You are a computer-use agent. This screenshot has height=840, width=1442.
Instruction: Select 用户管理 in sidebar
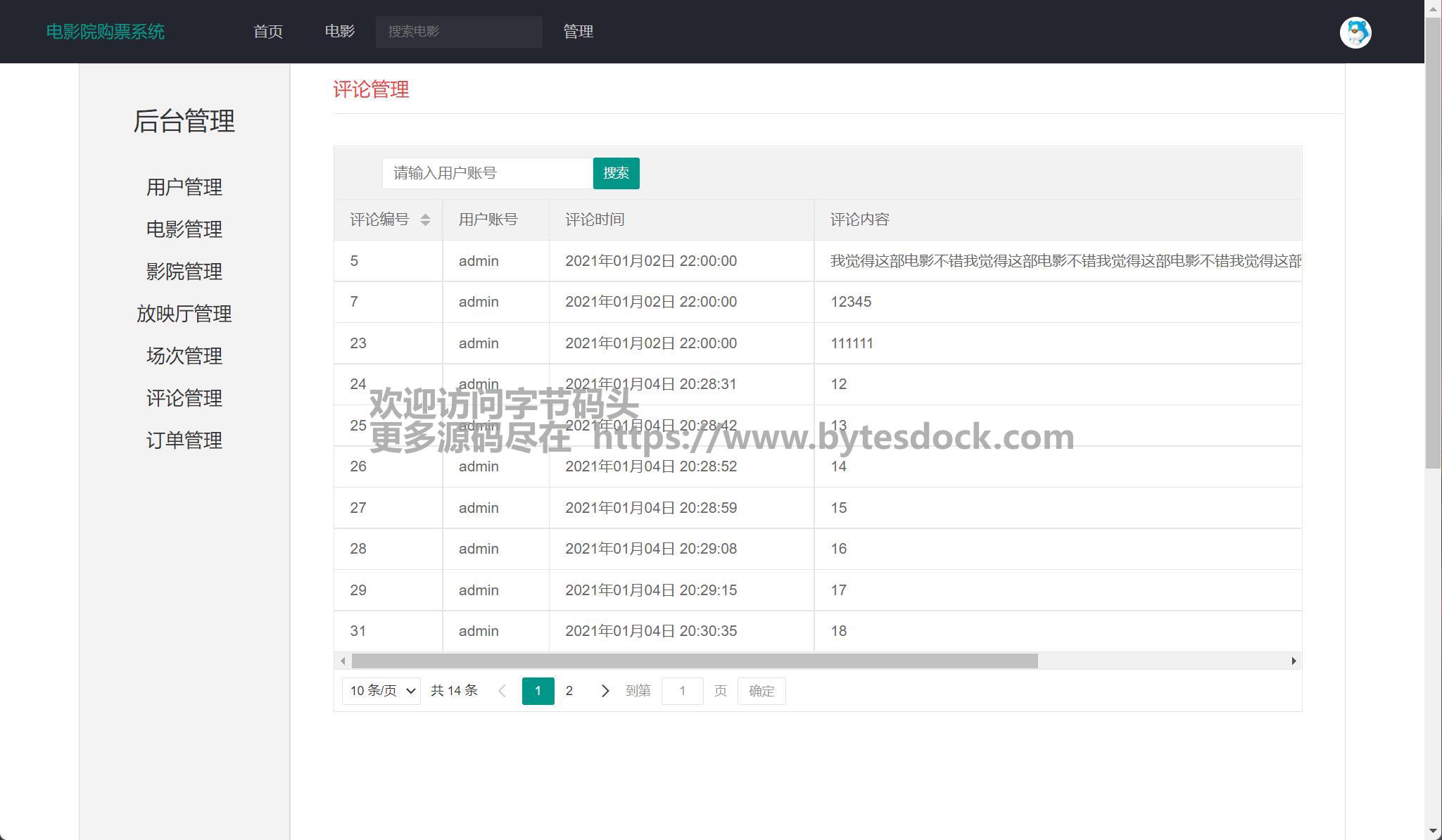184,187
